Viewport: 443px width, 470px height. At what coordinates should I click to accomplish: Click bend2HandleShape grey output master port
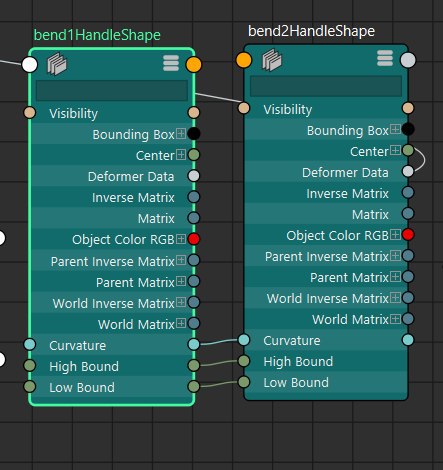click(x=408, y=60)
